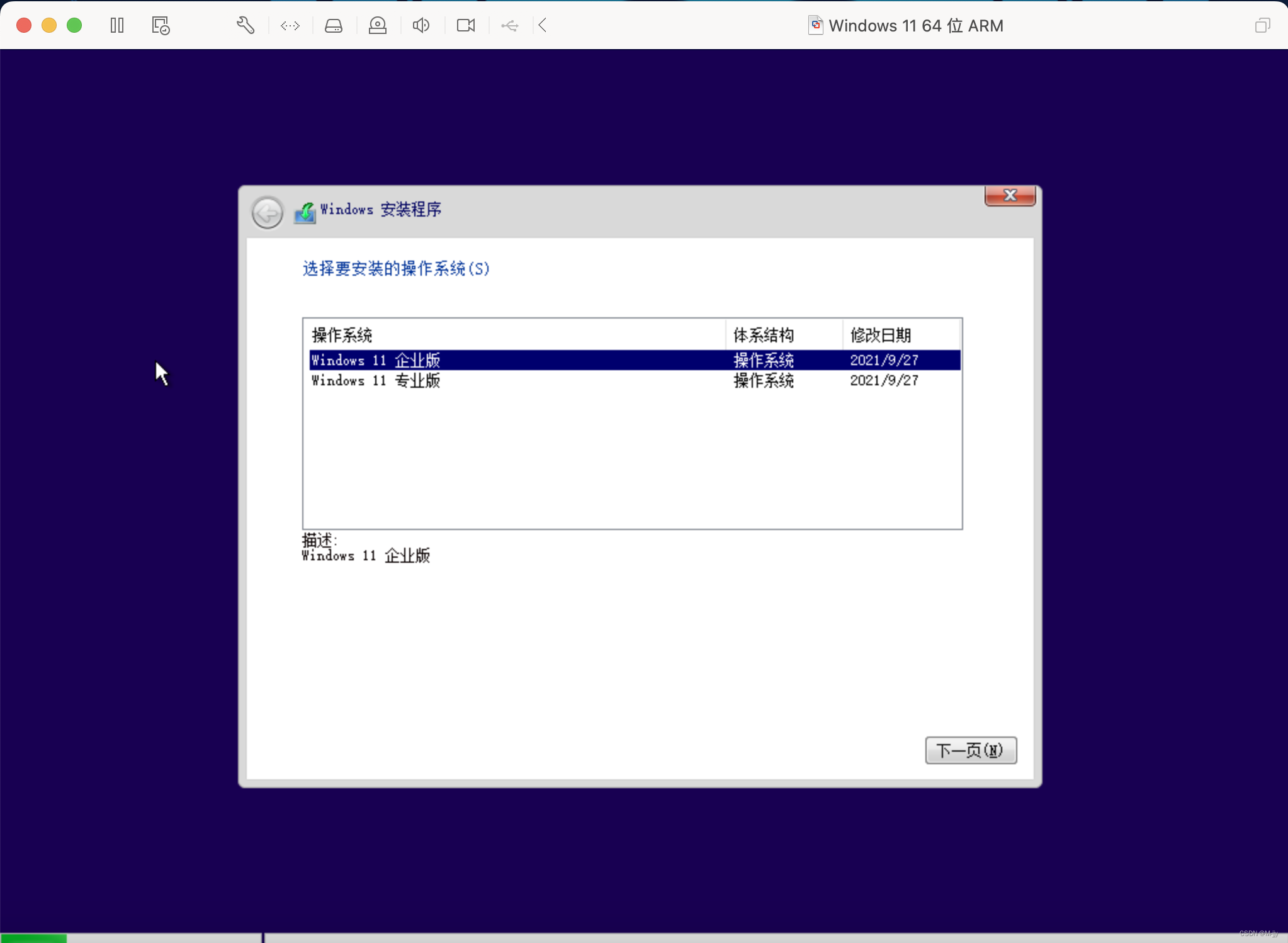Click the back arrow in Windows Setup

pyautogui.click(x=268, y=213)
